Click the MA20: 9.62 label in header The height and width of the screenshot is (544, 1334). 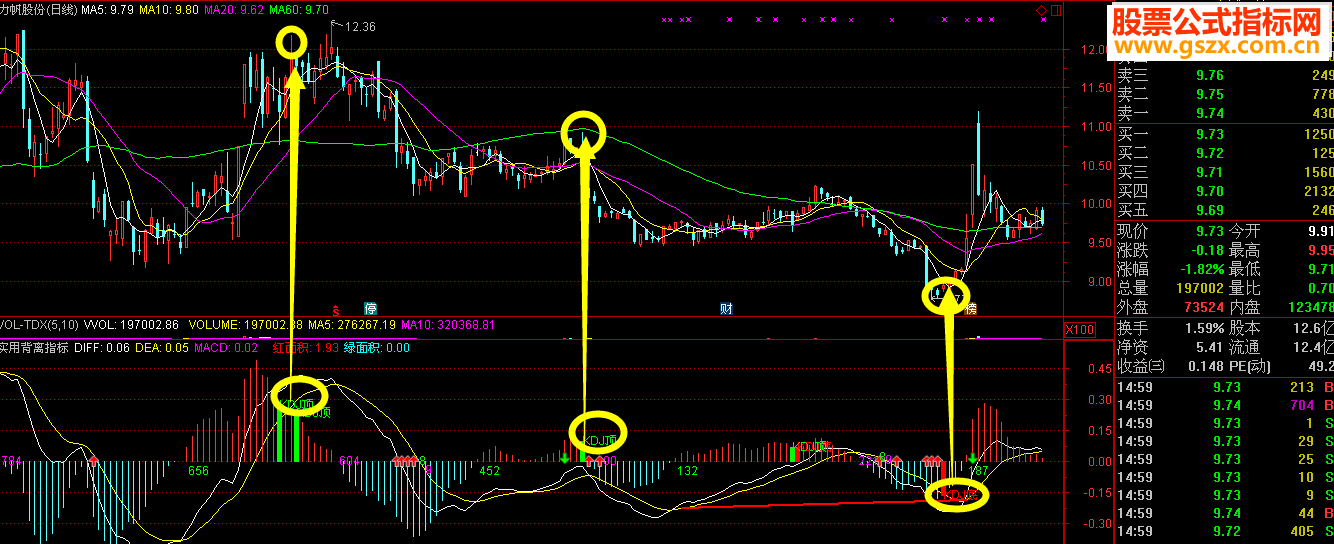click(234, 9)
